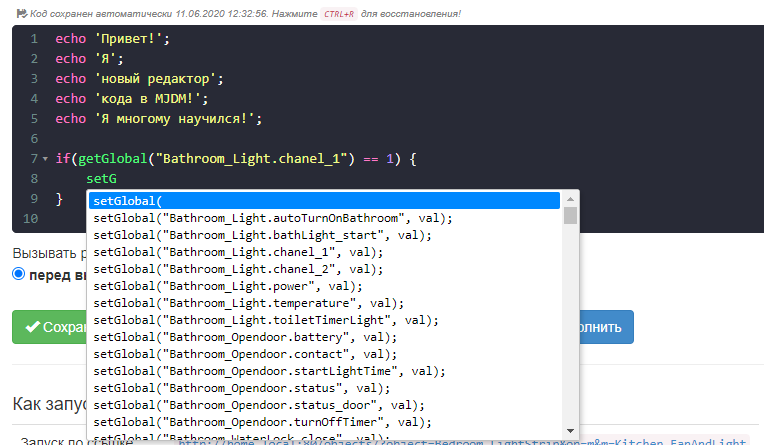Viewport: 764px width, 445px height.
Task: Choose Bathroom_Opendoor.startLightTime suggestion
Action: tap(324, 371)
